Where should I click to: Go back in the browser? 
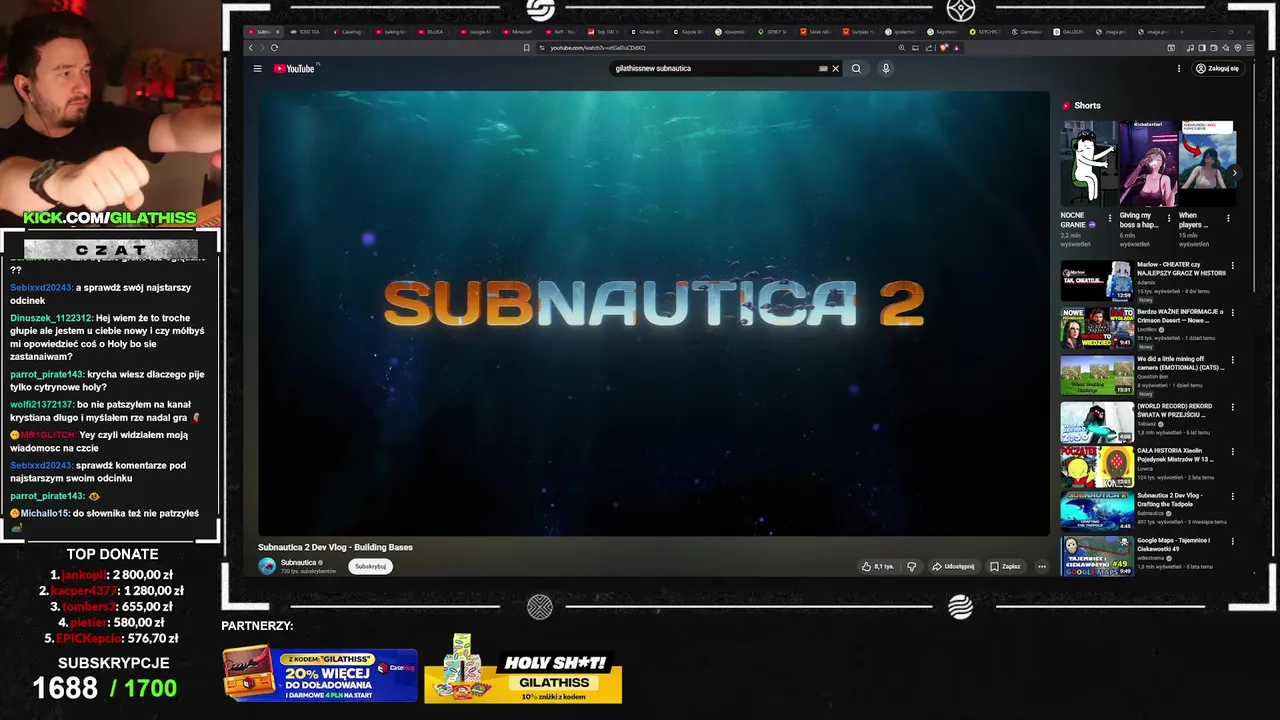[x=251, y=48]
